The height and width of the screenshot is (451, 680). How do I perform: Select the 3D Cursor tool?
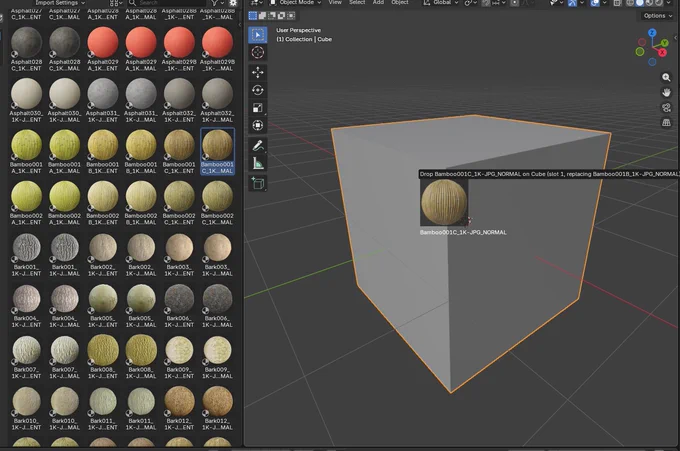(x=258, y=52)
